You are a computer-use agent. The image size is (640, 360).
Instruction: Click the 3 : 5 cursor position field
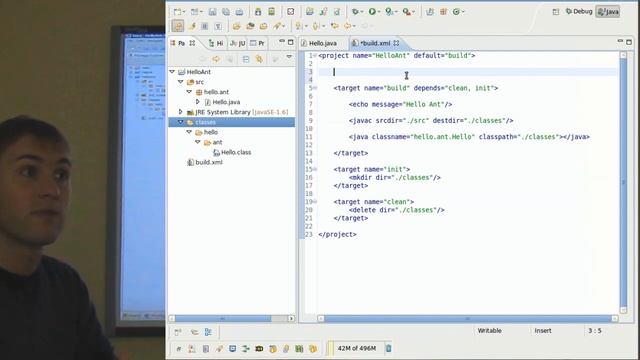tap(595, 331)
